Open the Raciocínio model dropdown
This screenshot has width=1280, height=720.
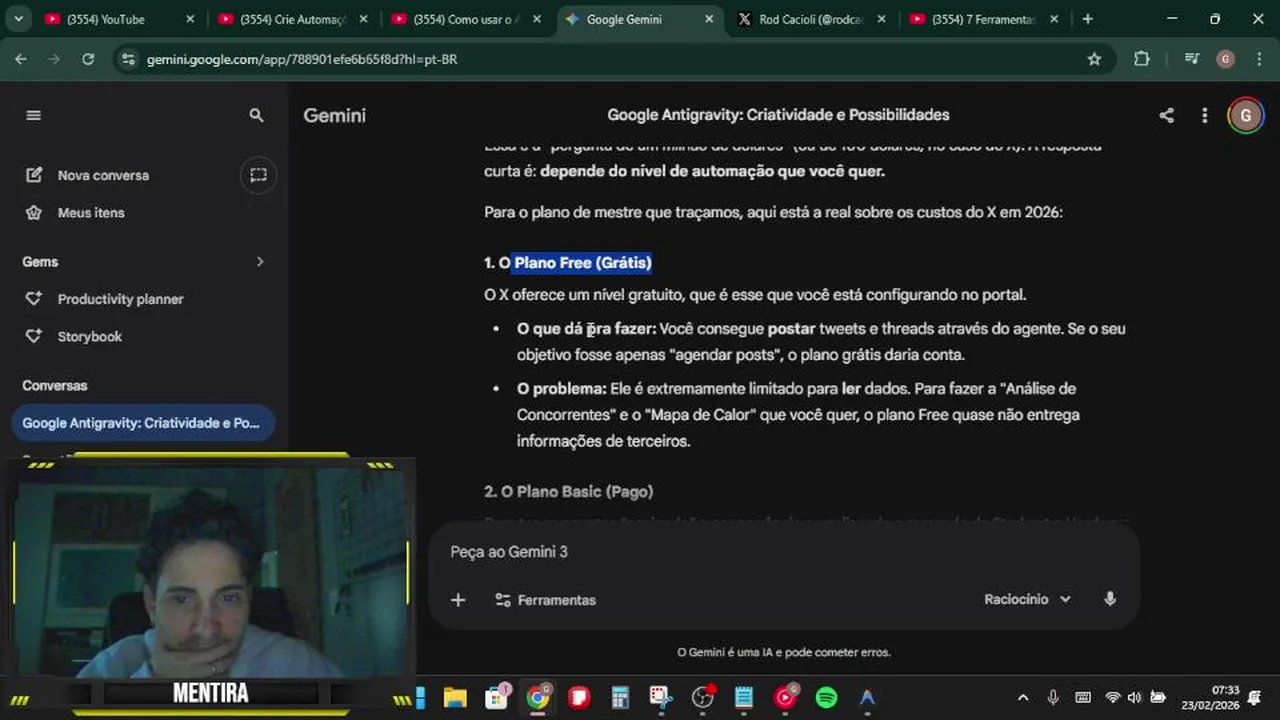pyautogui.click(x=1027, y=599)
